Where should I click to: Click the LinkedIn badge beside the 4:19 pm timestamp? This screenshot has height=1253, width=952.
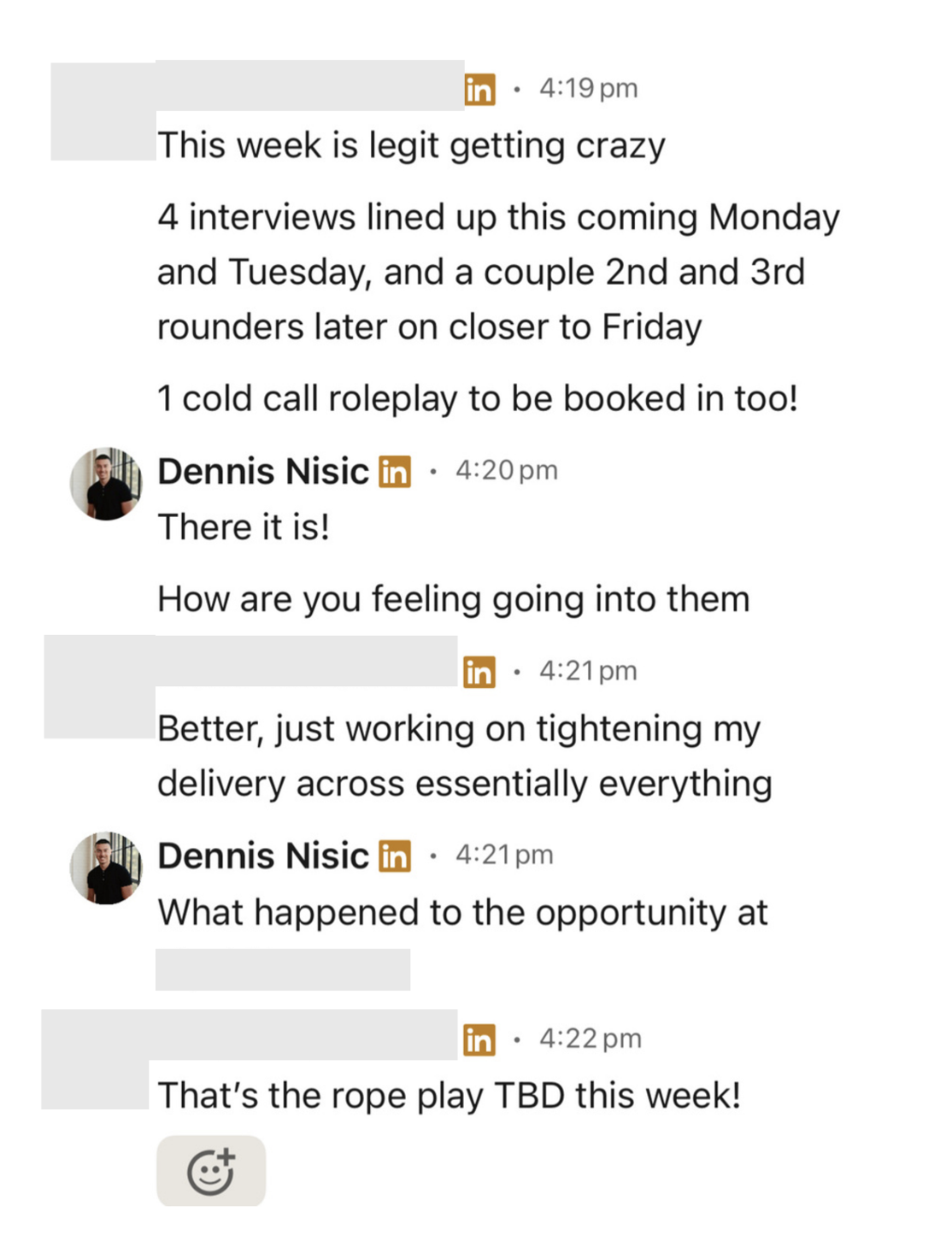click(x=480, y=88)
